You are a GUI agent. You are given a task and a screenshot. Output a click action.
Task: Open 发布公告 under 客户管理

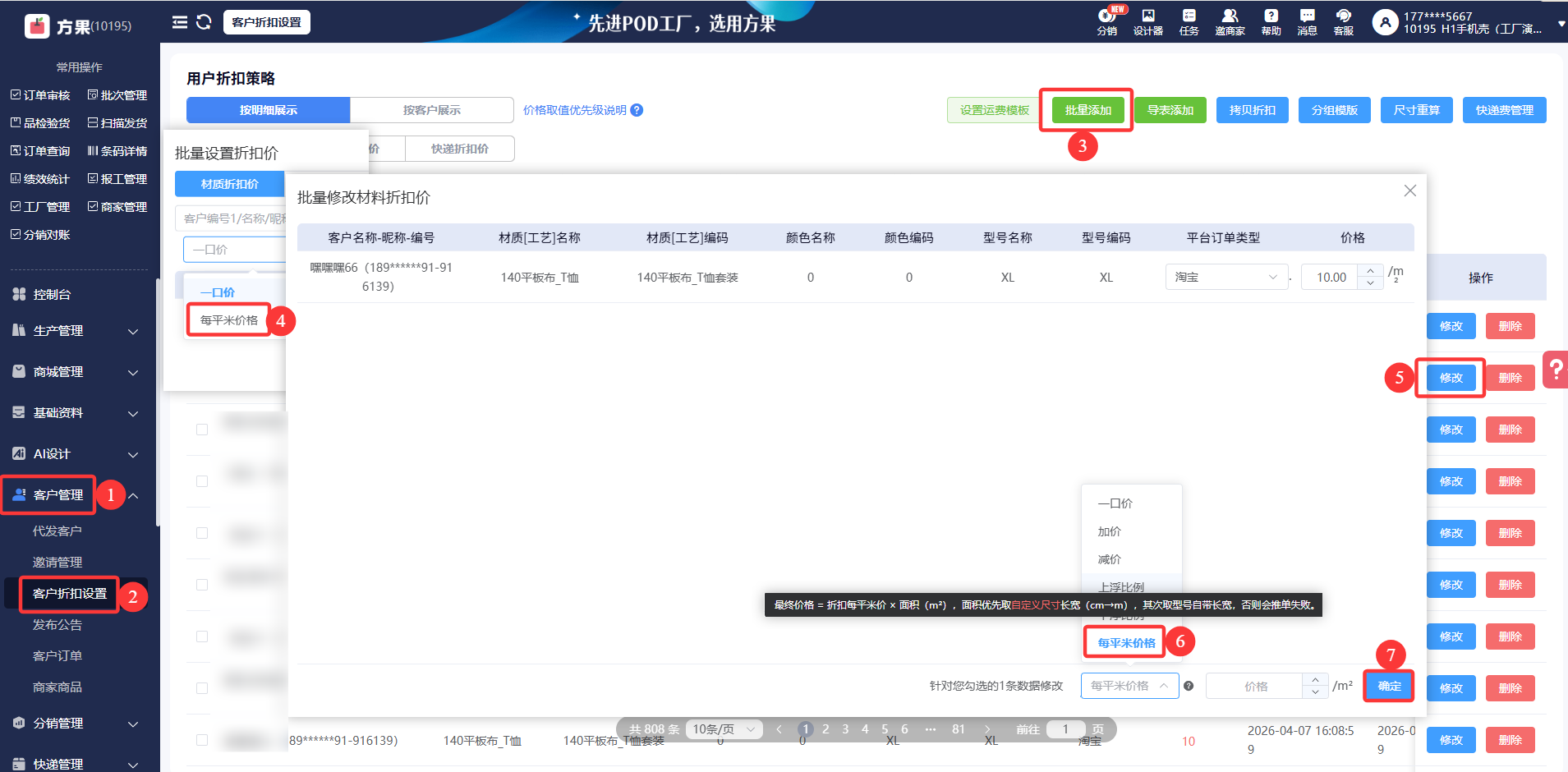[57, 625]
